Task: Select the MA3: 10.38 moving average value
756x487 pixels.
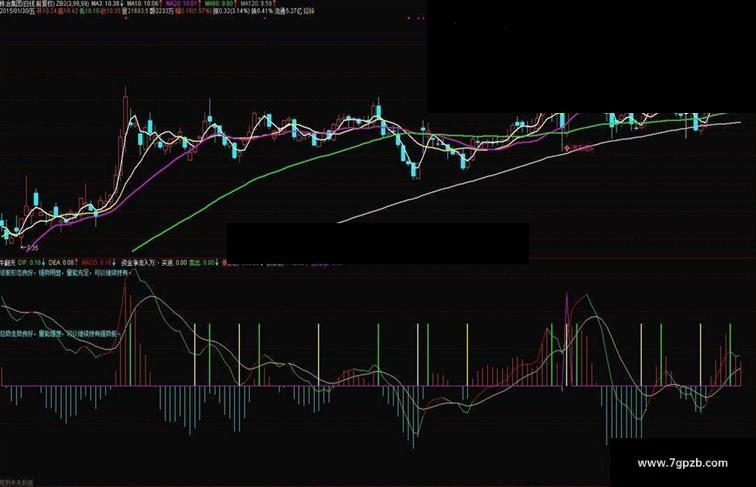Action: coord(105,3)
